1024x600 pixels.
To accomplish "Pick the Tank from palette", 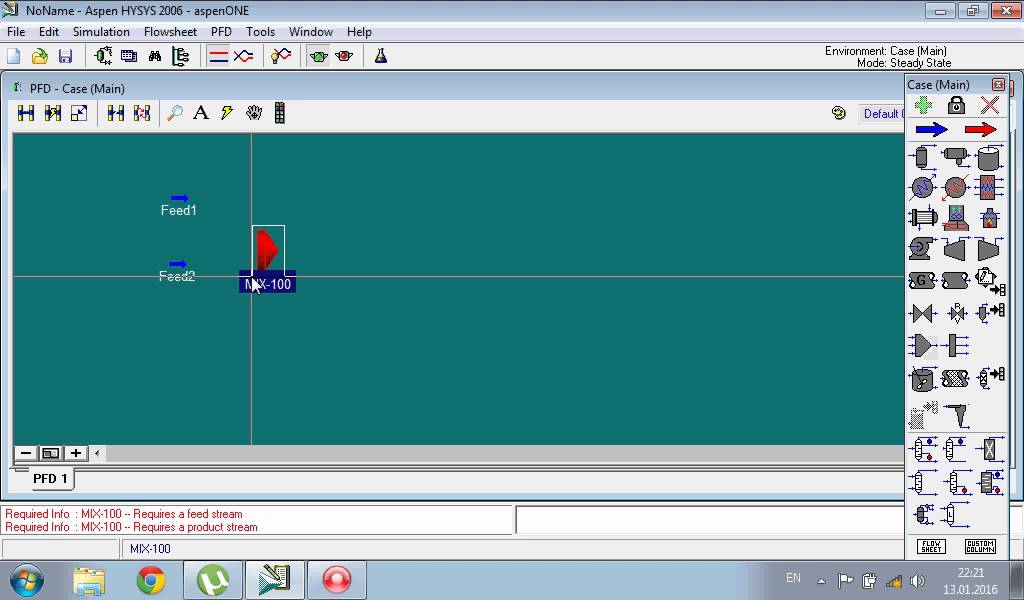I will 989,157.
